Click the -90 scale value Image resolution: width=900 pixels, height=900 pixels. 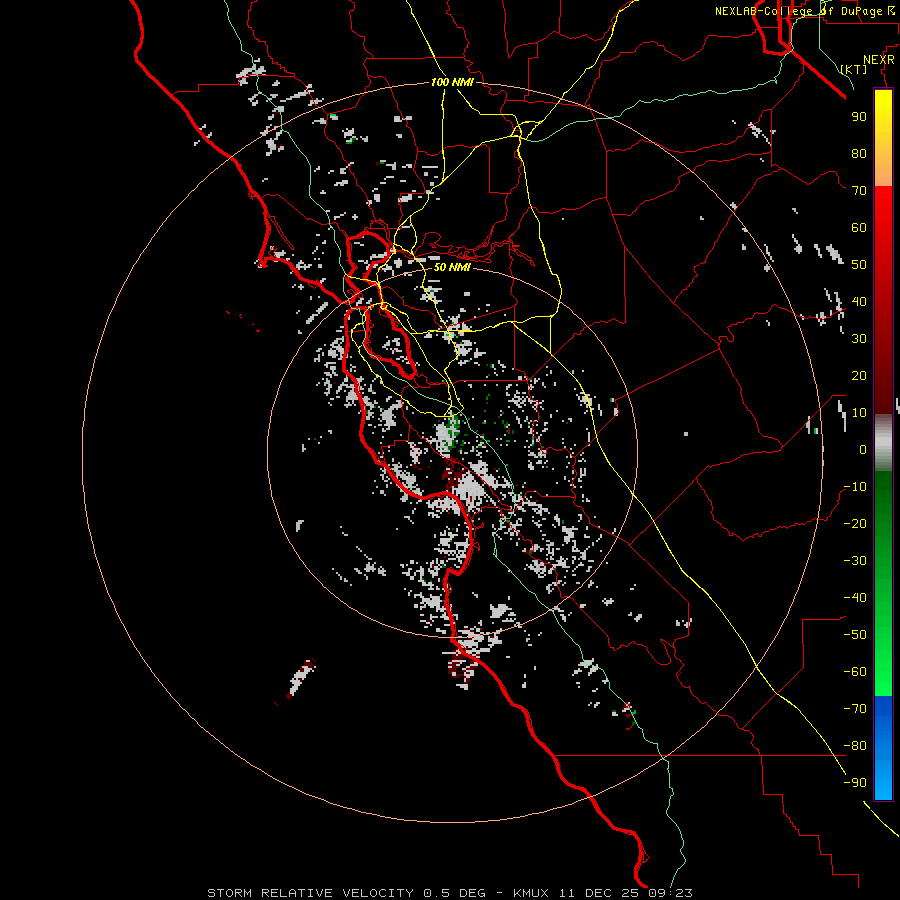pyautogui.click(x=855, y=783)
